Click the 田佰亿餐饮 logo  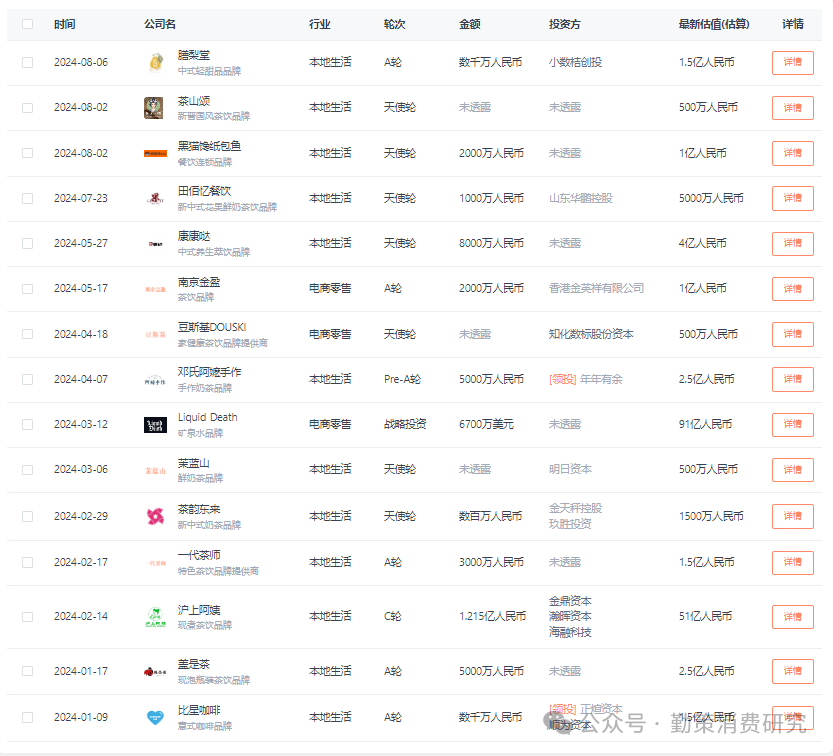pyautogui.click(x=155, y=199)
